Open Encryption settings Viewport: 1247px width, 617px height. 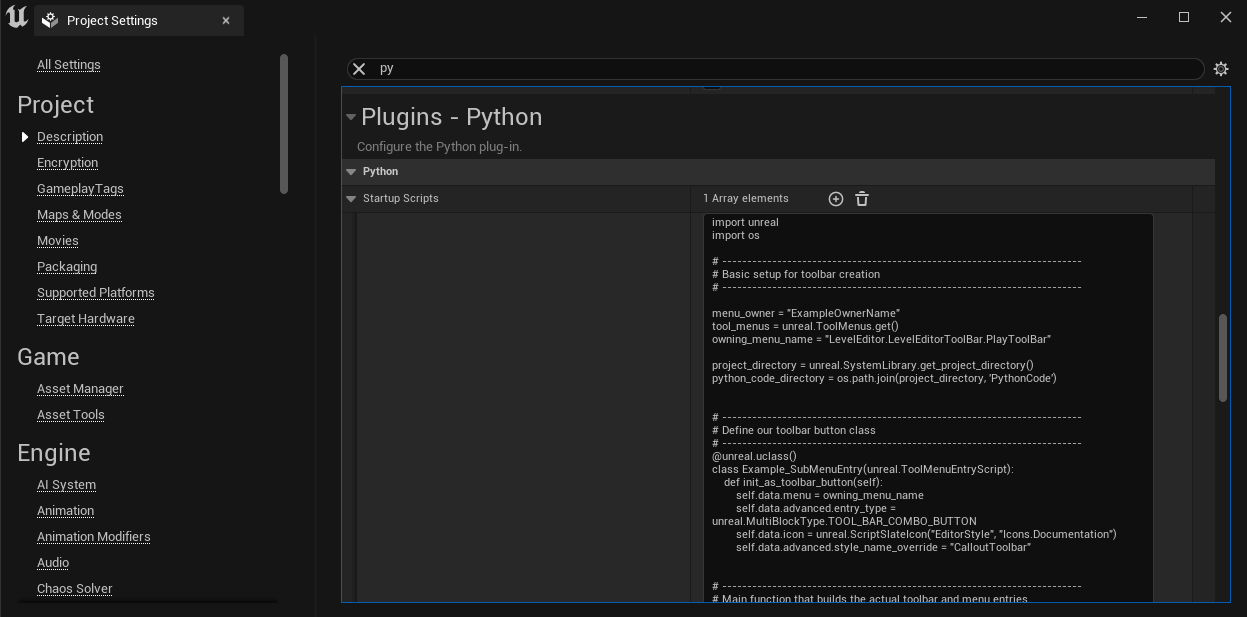(x=67, y=163)
